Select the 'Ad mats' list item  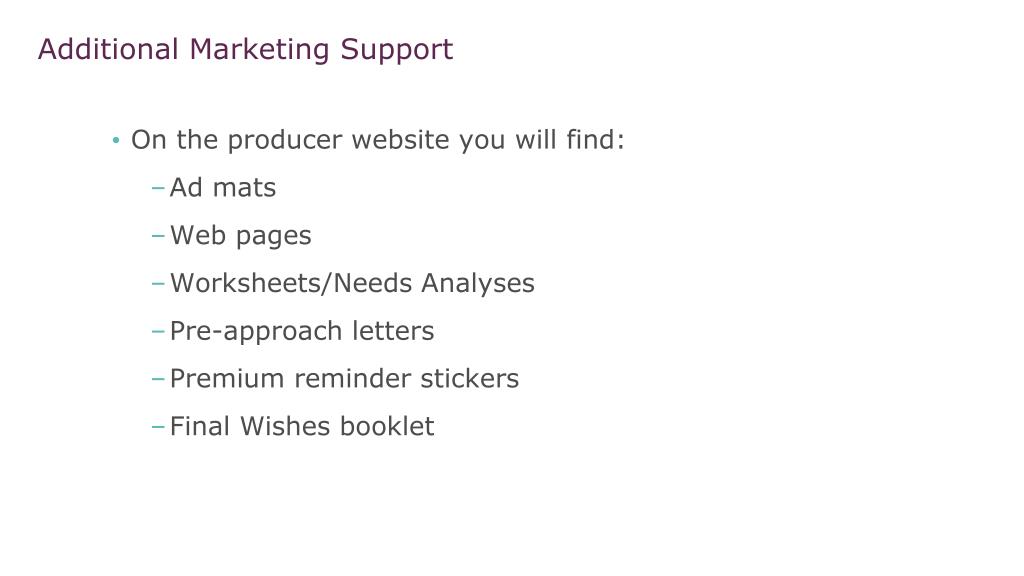(223, 187)
